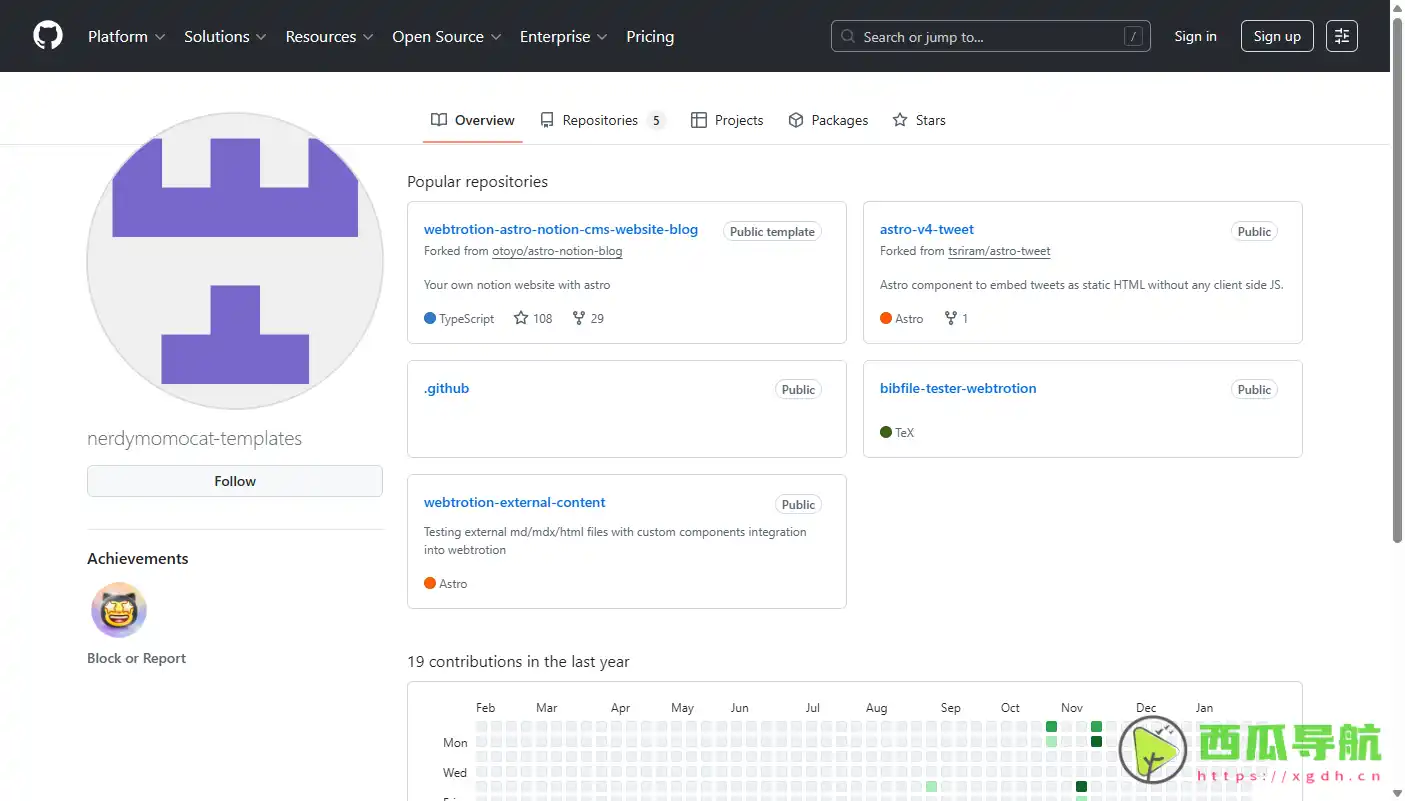The width and height of the screenshot is (1405, 801).
Task: Open the Quickdraw achievement badge
Action: click(119, 610)
